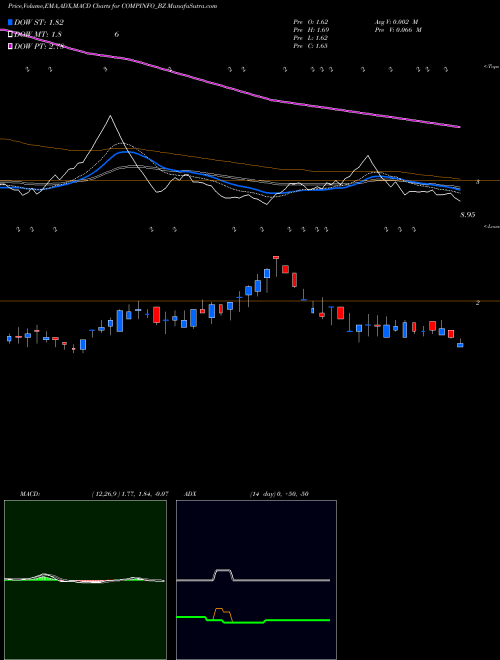Select the Pre C: 1.63 value
Image resolution: width=500 pixels, height=660 pixels.
point(311,46)
